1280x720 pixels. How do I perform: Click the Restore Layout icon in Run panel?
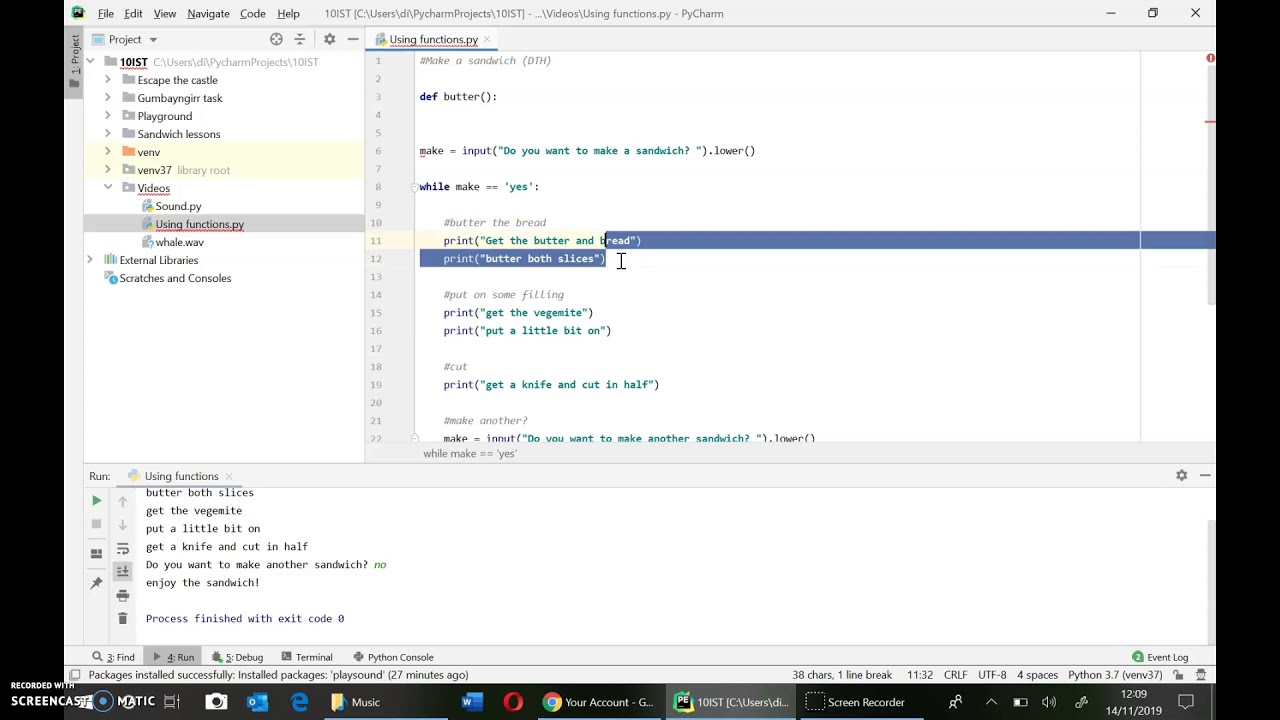coord(96,553)
